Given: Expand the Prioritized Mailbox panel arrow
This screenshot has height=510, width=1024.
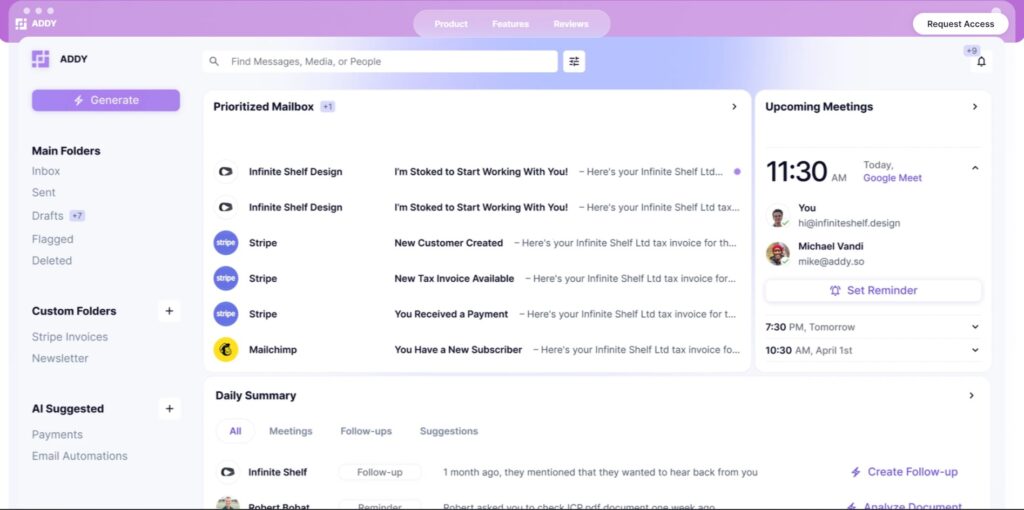Looking at the screenshot, I should pyautogui.click(x=734, y=107).
